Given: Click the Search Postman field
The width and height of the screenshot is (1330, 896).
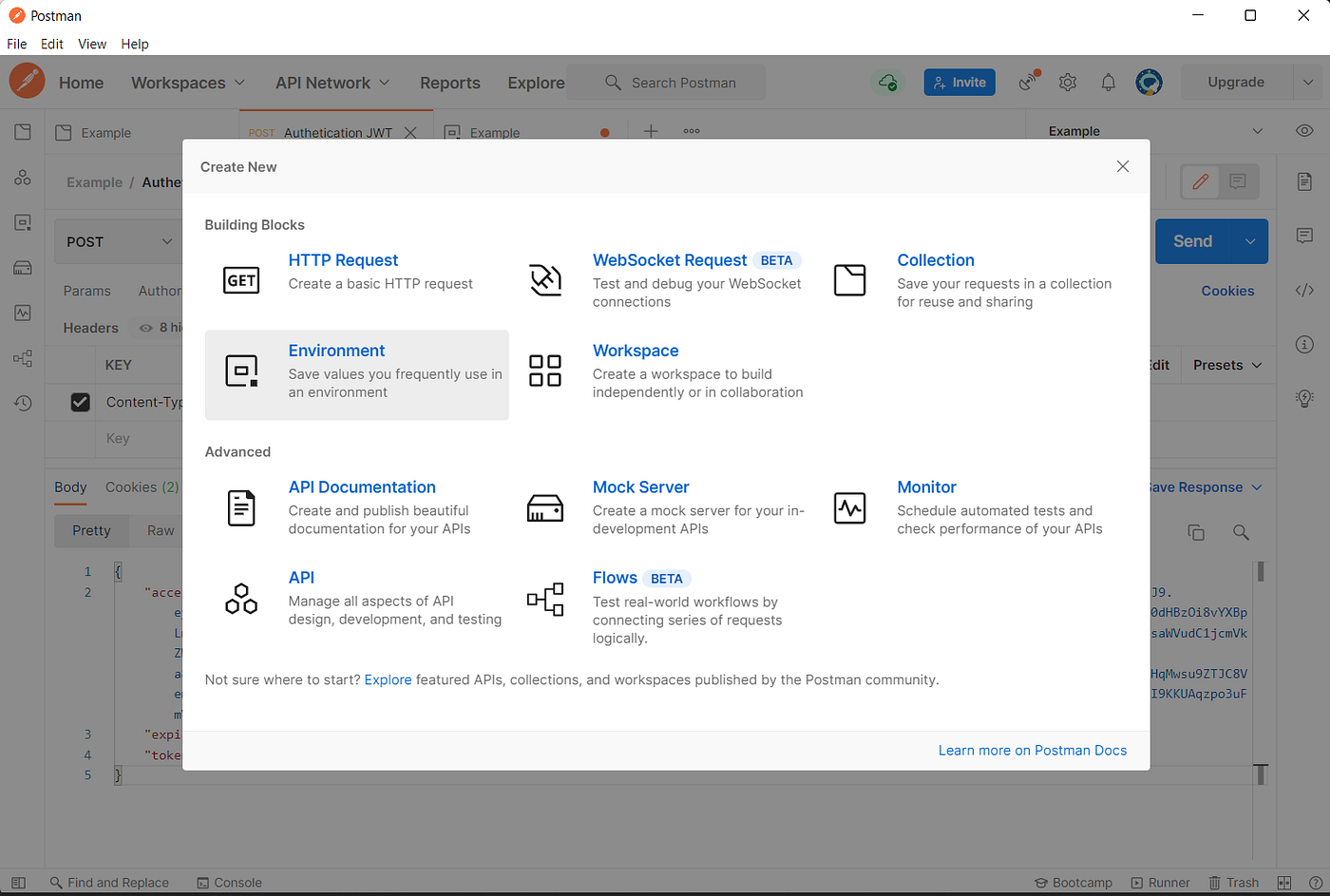Looking at the screenshot, I should [x=666, y=83].
